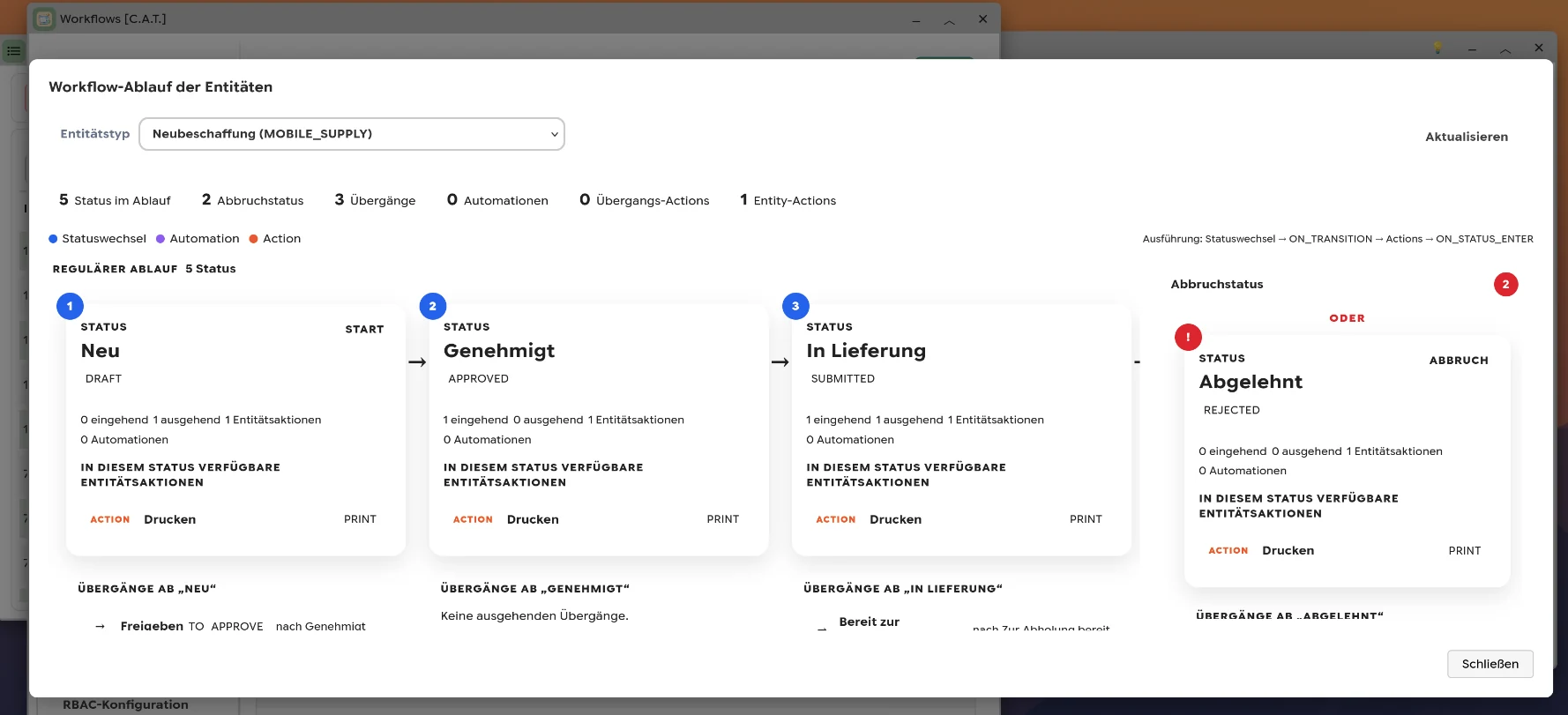This screenshot has width=1568, height=715.
Task: Open the Entitätstyp dropdown showing Neubeschaffung (MOBILE_SUPPLY)
Action: pos(352,134)
